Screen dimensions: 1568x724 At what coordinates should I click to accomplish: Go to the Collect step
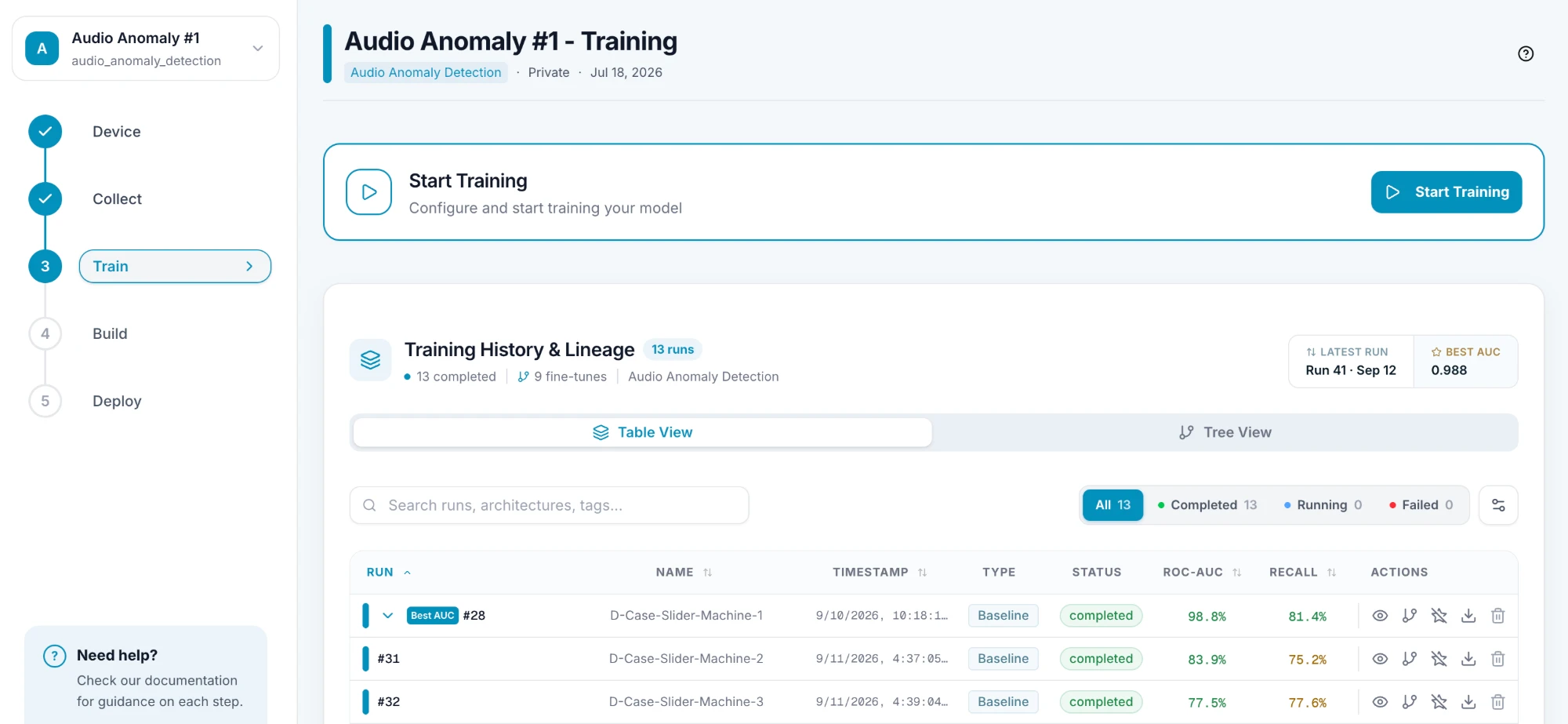pos(117,199)
